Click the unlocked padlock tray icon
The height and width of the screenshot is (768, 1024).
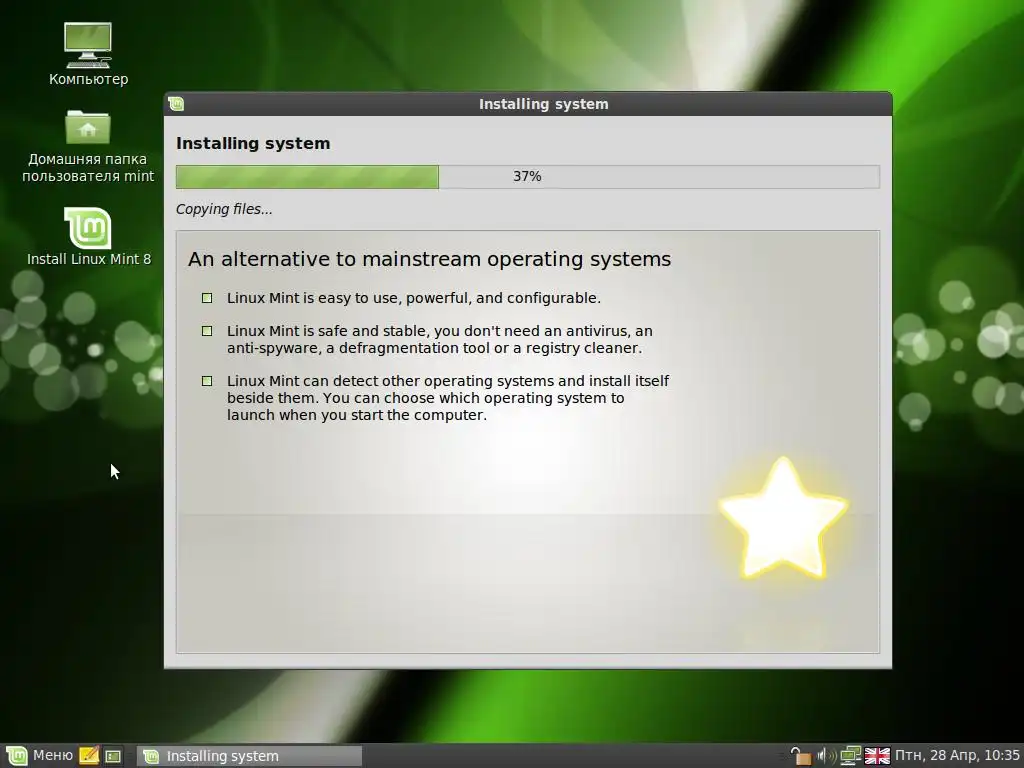coord(800,756)
